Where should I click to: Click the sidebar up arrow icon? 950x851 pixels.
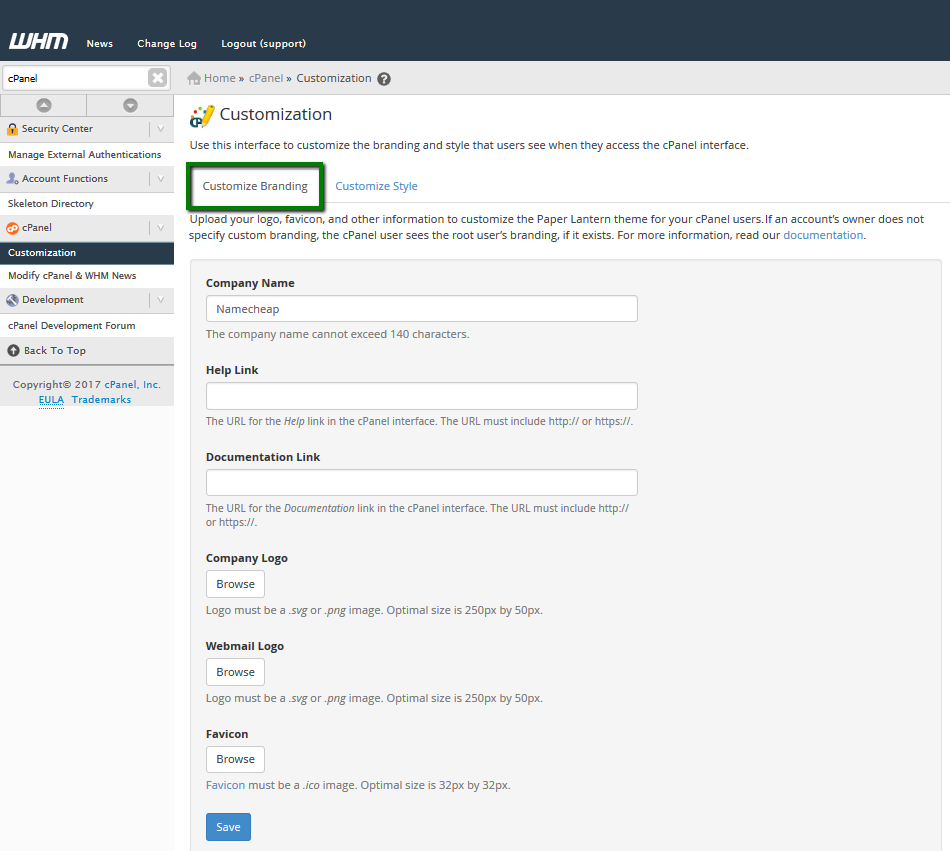(44, 105)
